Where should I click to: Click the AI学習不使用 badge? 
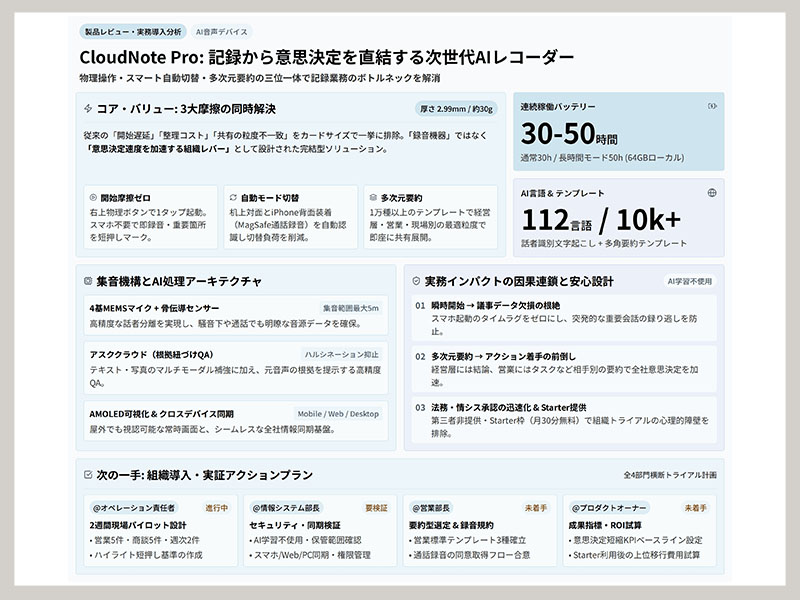690,281
